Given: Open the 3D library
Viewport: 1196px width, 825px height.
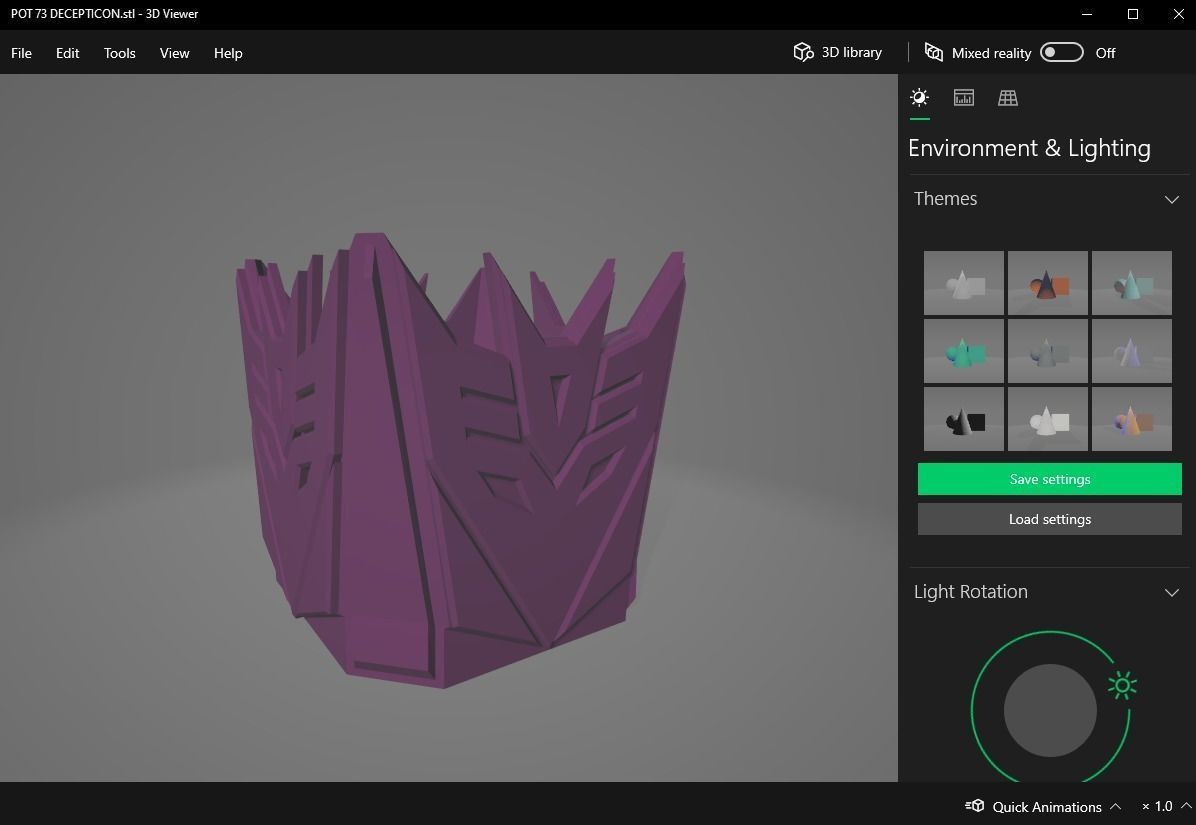Looking at the screenshot, I should click(838, 53).
